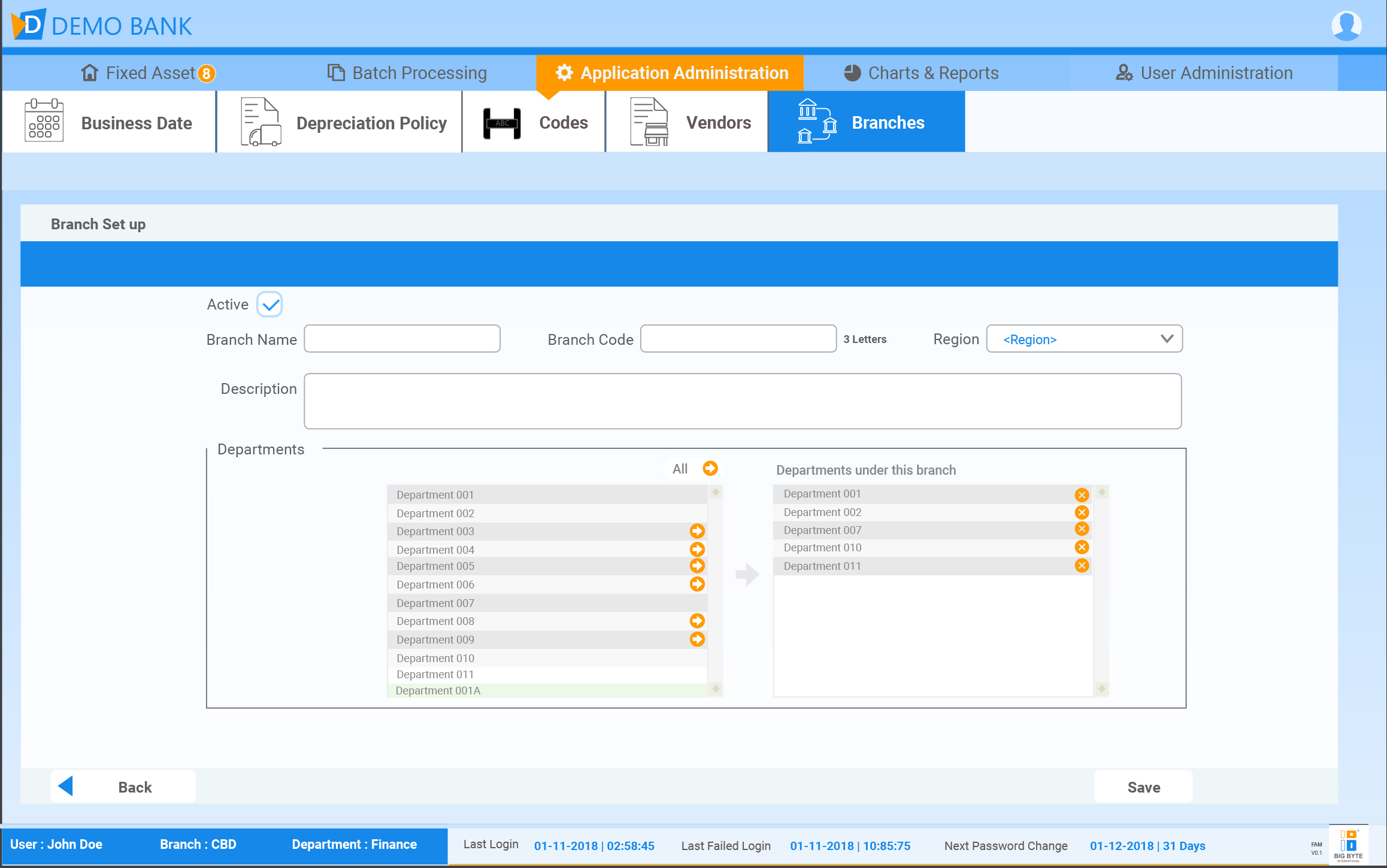
Task: Click the Business Date calendar icon
Action: click(x=44, y=122)
